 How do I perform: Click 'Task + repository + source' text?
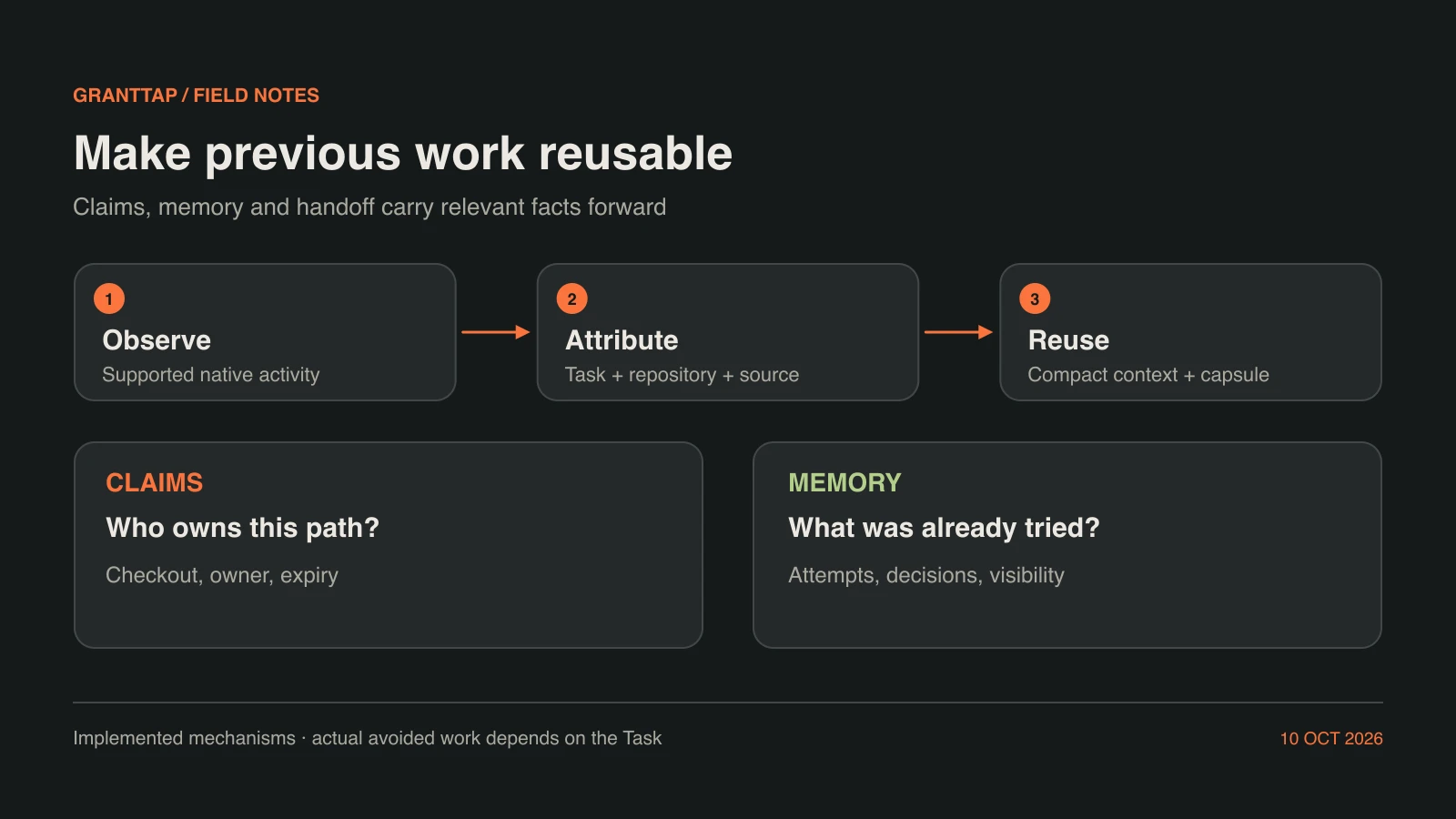click(x=682, y=375)
